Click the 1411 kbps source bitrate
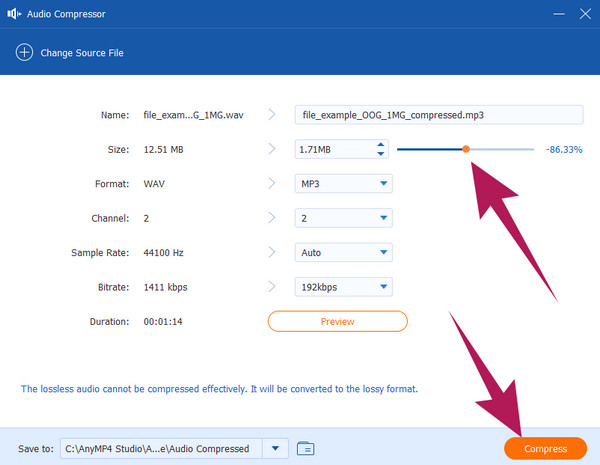This screenshot has height=465, width=600. point(165,287)
